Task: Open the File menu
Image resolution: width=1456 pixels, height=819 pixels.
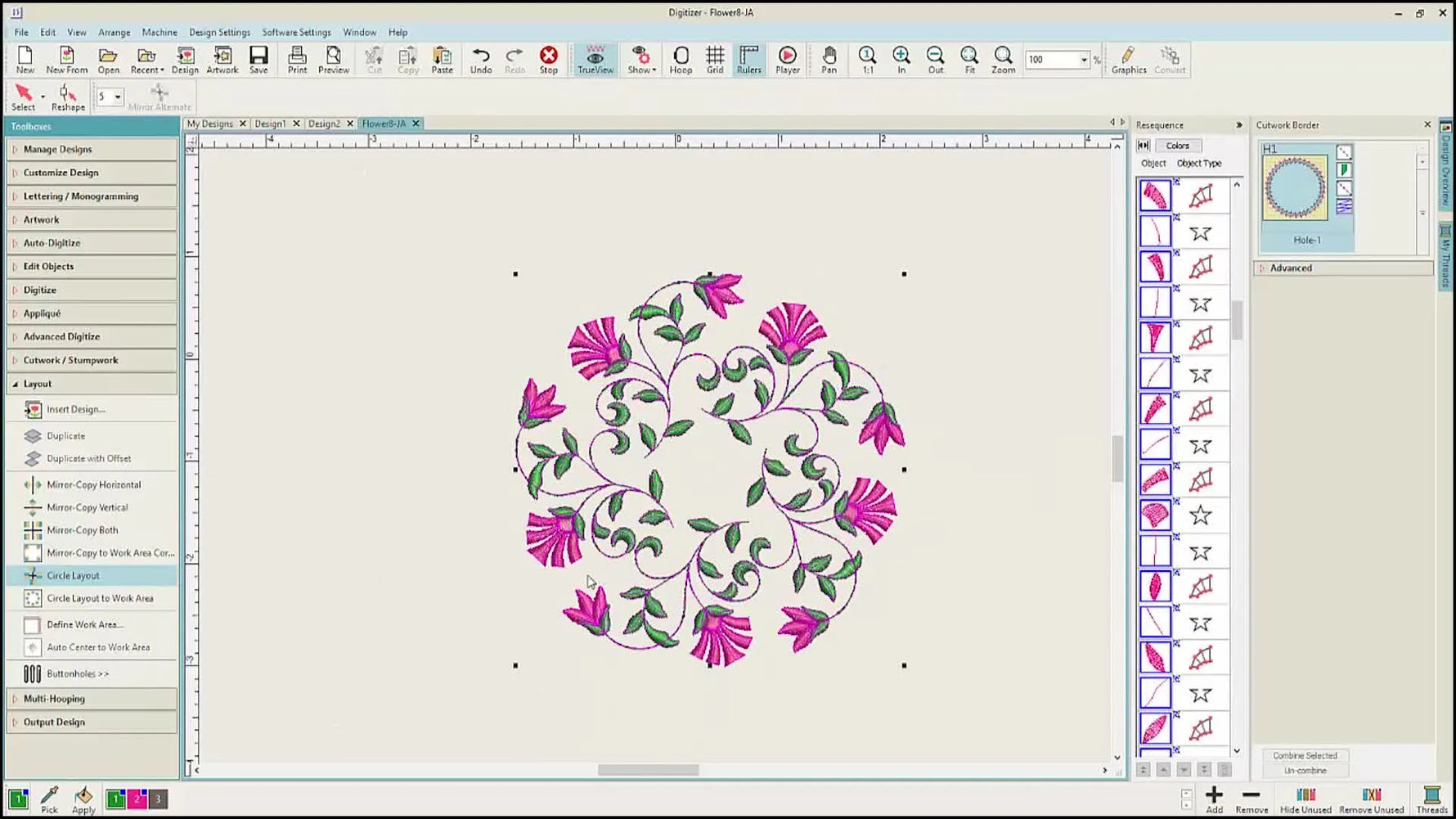Action: tap(21, 32)
